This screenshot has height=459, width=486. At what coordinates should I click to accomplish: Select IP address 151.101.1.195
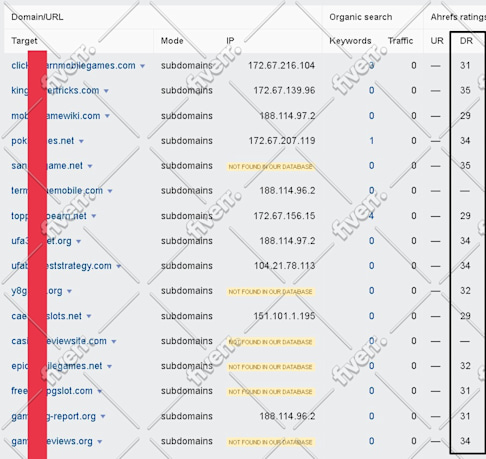pos(284,316)
